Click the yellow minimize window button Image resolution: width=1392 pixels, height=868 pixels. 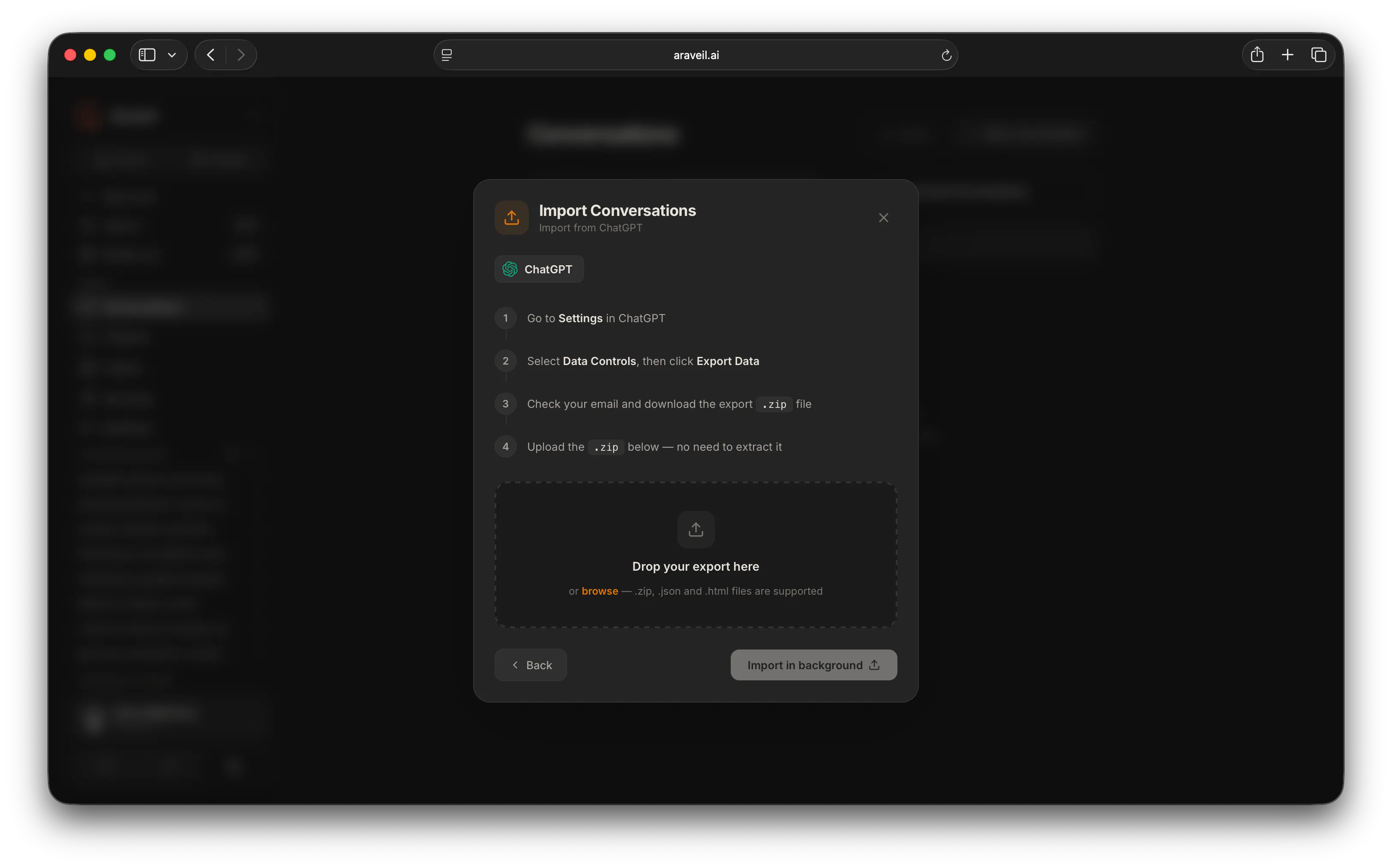[x=90, y=54]
